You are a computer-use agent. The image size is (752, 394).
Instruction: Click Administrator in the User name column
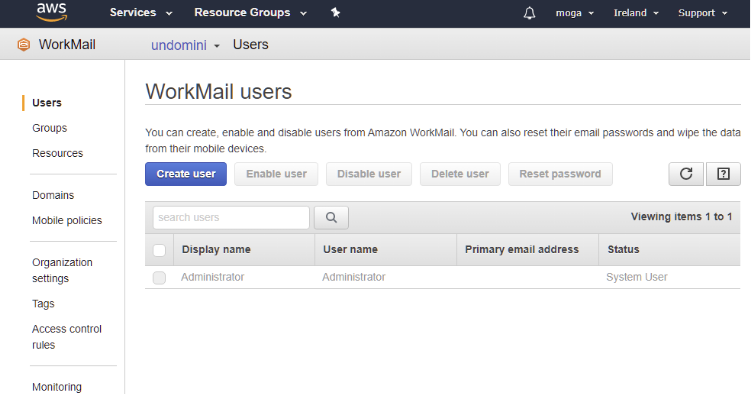tap(353, 277)
